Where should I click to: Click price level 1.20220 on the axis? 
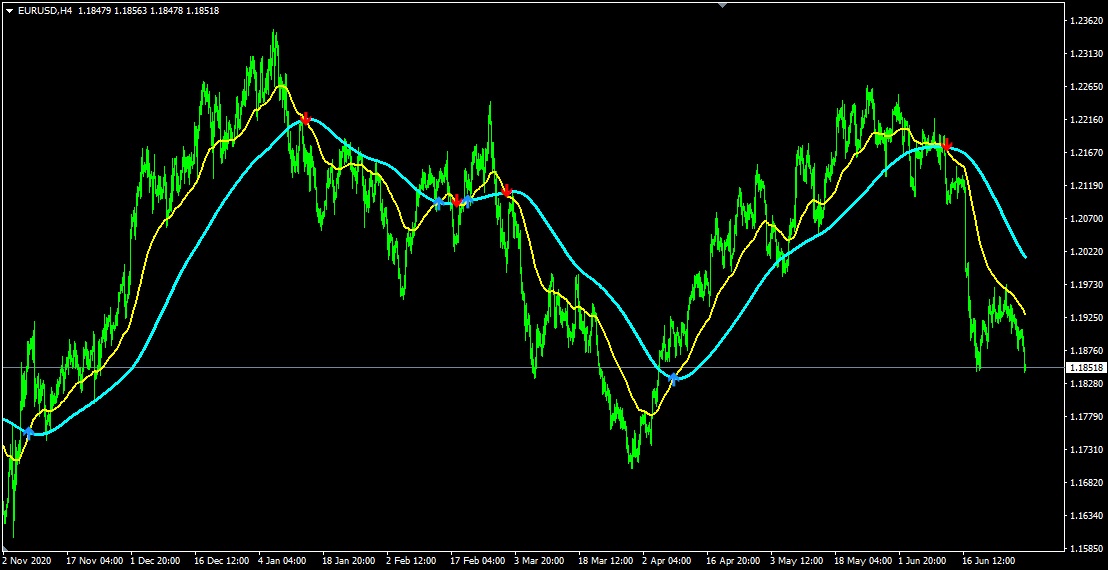pos(1088,251)
